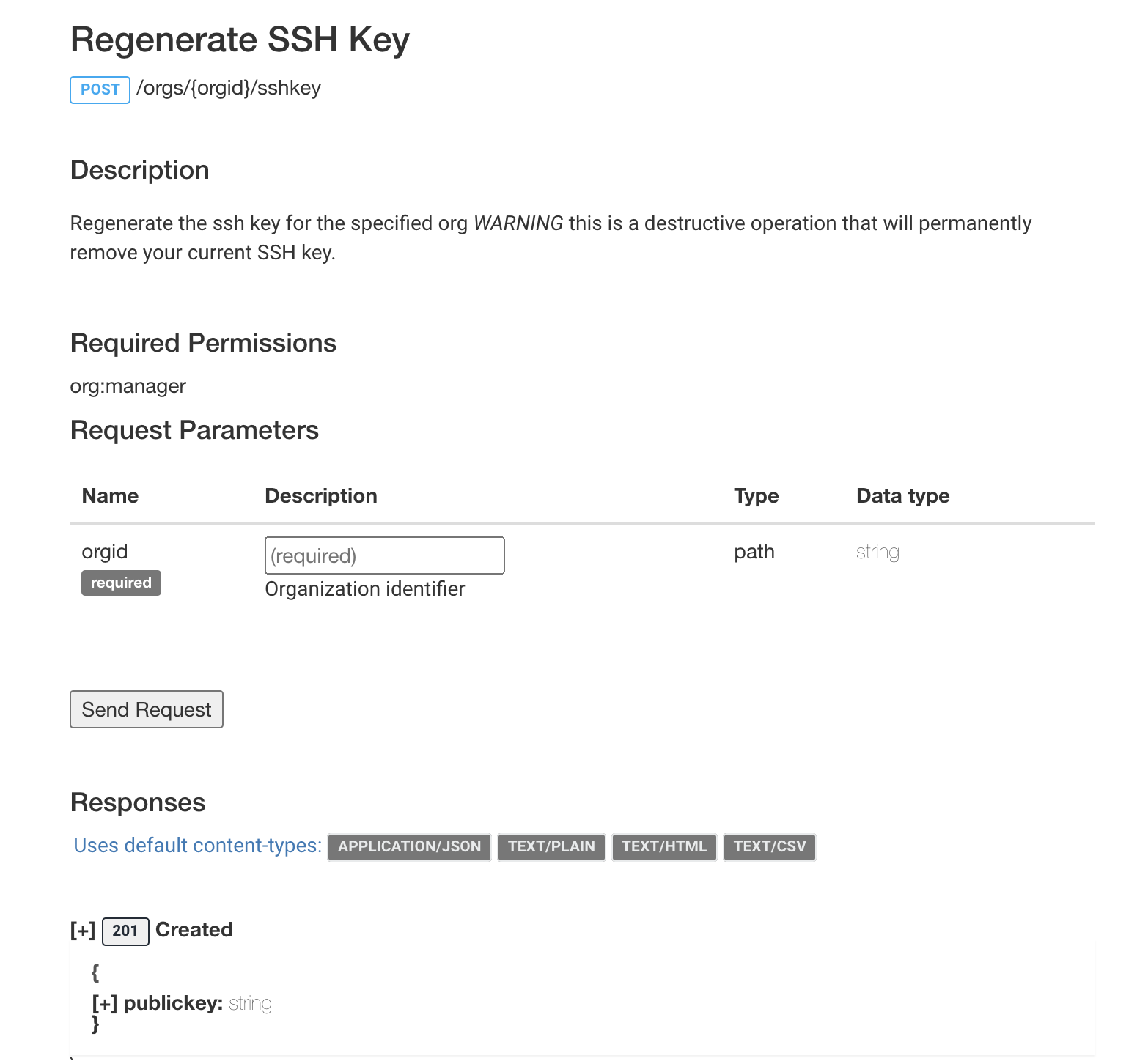Click the string data type for orgid

[x=877, y=552]
